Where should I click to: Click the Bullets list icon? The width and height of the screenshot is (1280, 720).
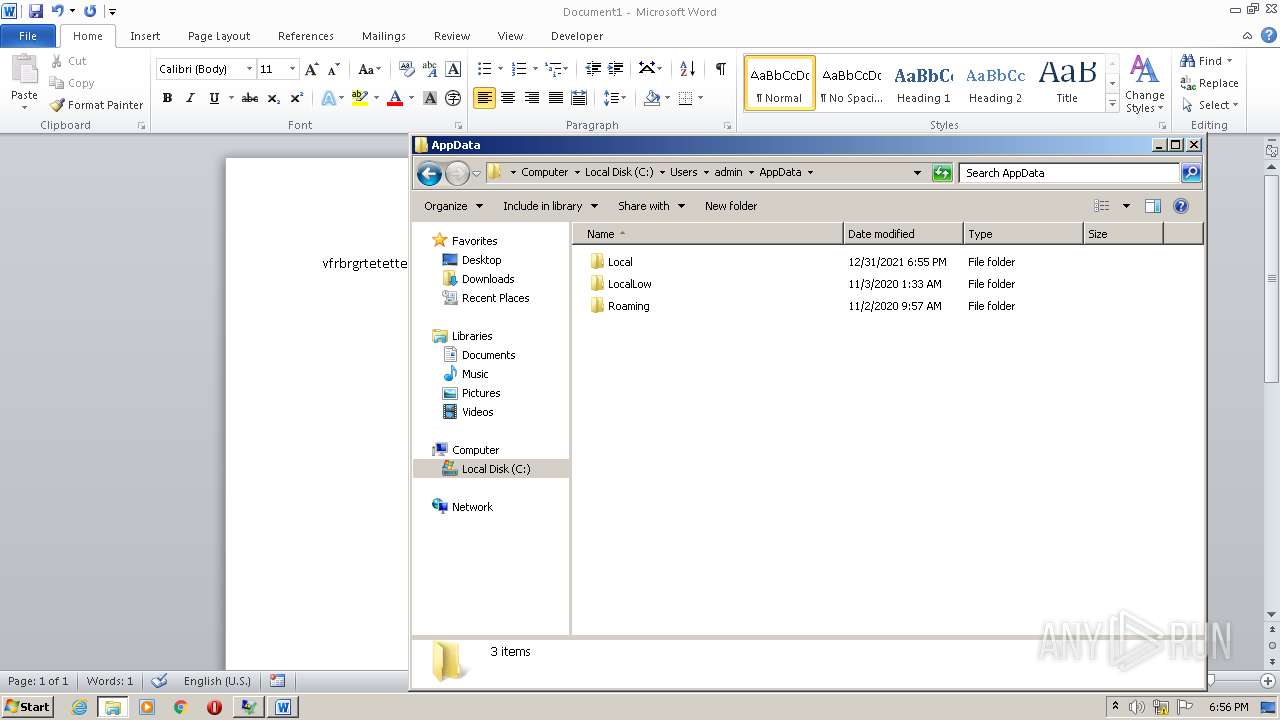click(x=484, y=69)
